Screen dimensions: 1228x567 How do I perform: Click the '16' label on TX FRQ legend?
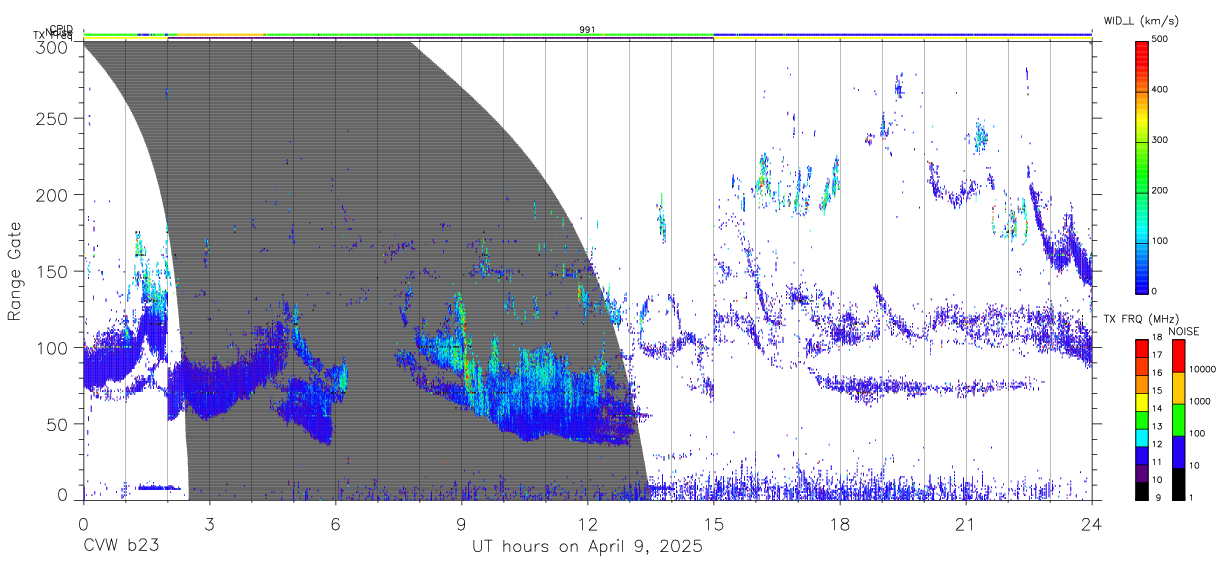point(1158,373)
